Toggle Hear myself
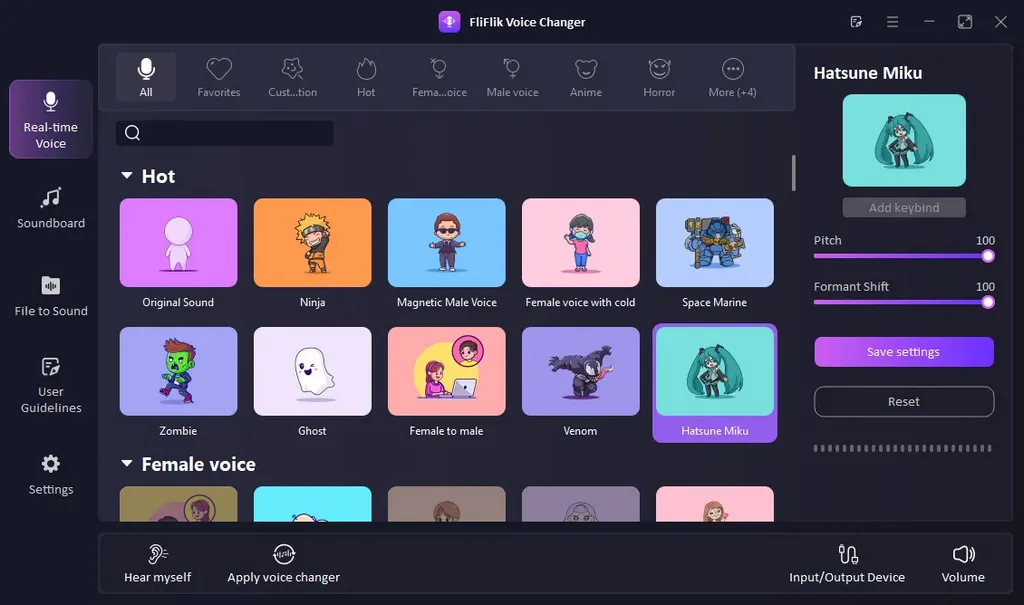1024x605 pixels. coord(157,563)
